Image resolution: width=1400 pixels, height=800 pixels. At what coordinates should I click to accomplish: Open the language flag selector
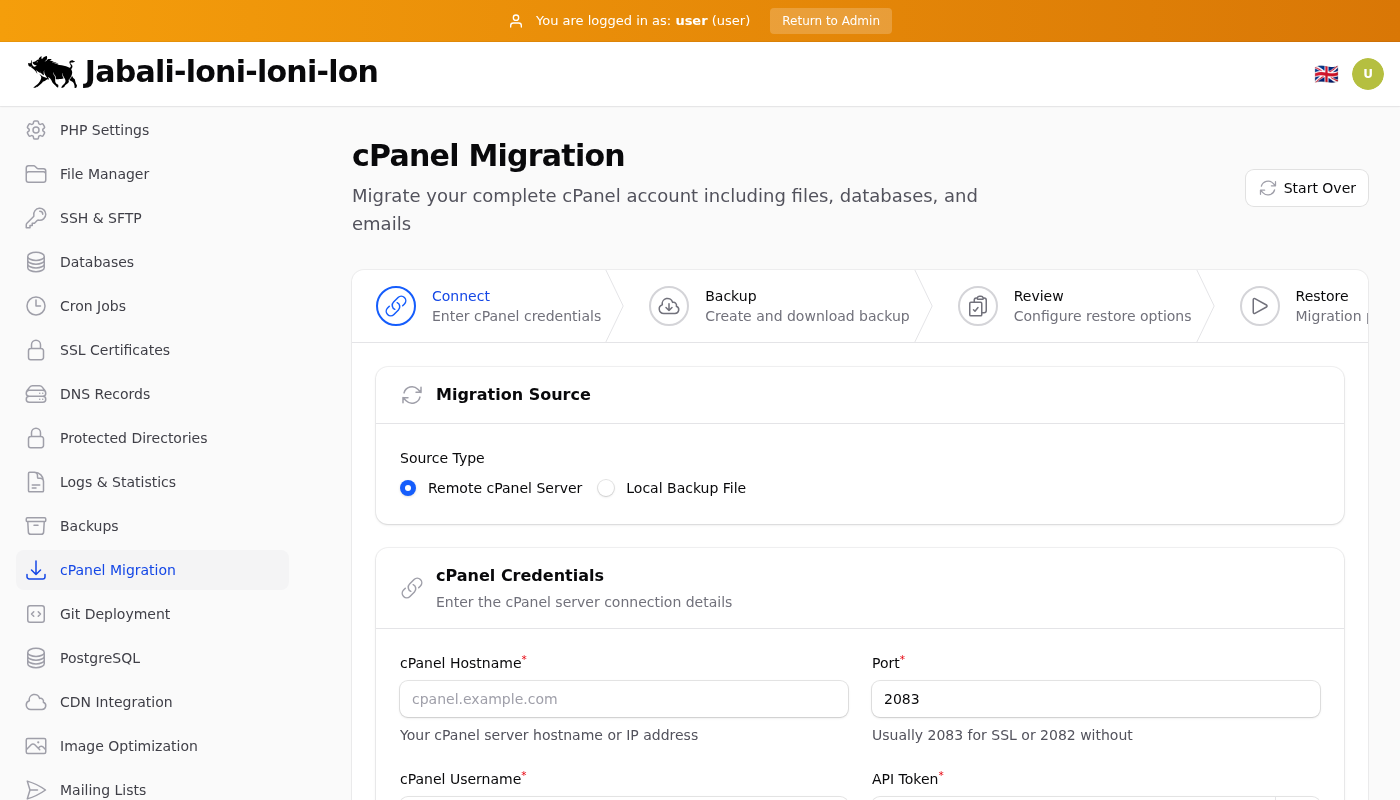pos(1326,74)
